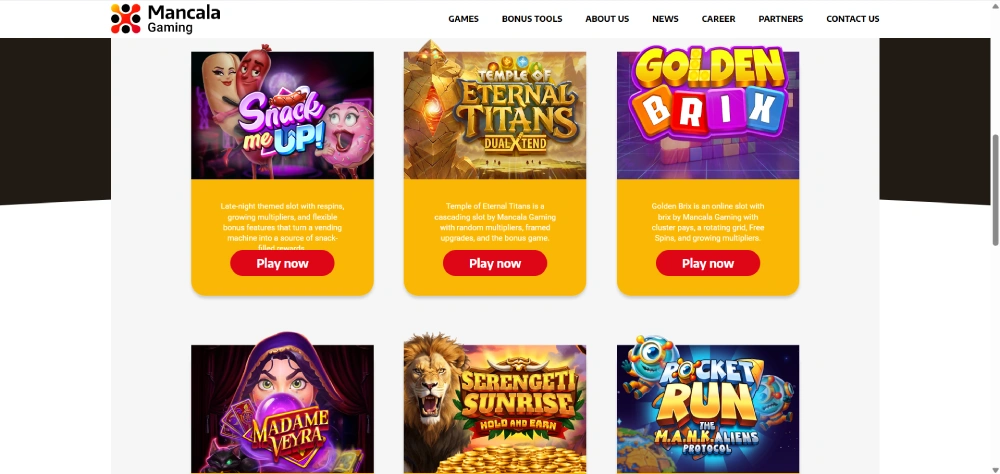Select the Rocket Run game thumbnail
This screenshot has height=474, width=1000.
click(x=708, y=403)
